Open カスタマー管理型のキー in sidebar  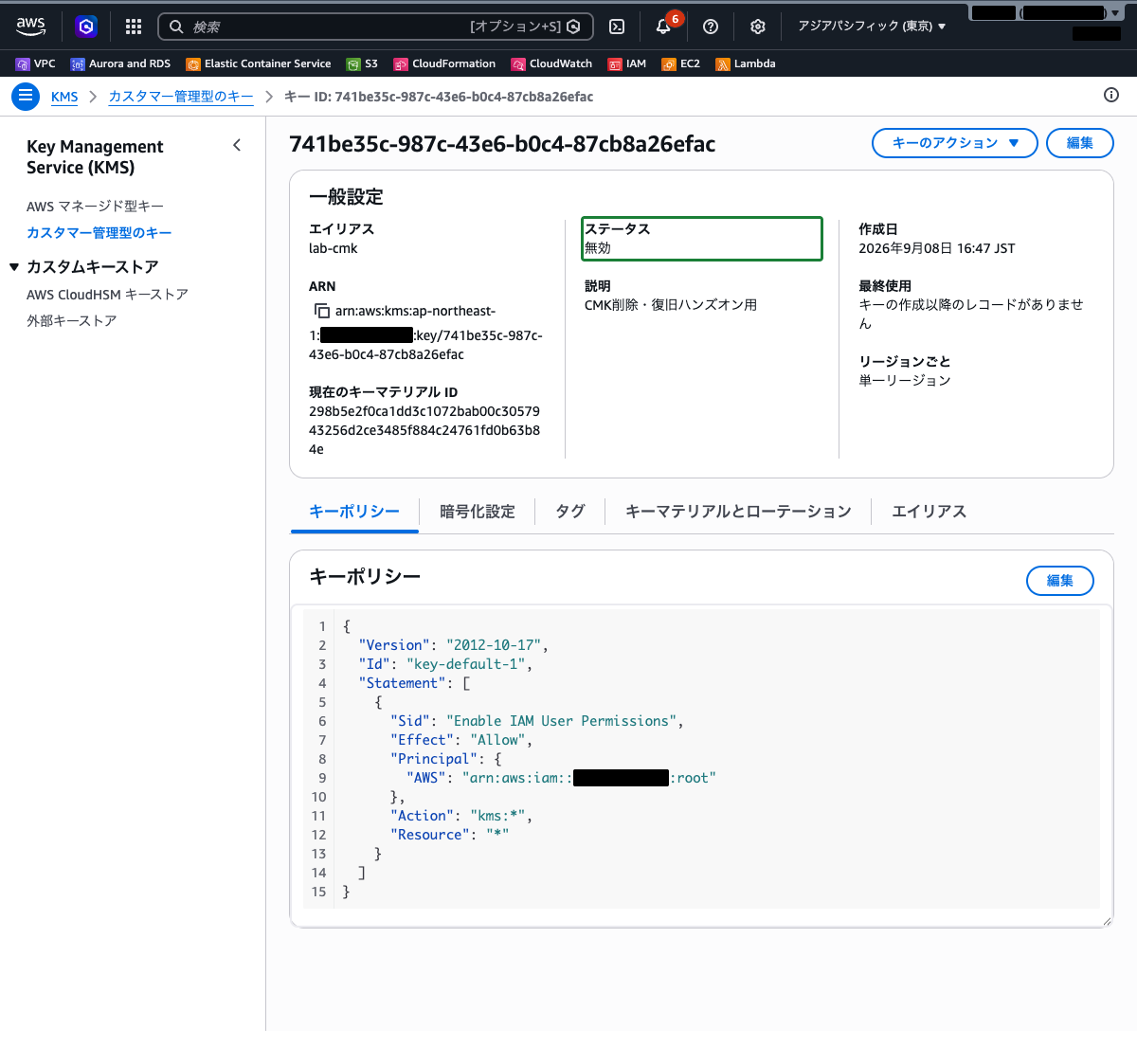tap(99, 232)
